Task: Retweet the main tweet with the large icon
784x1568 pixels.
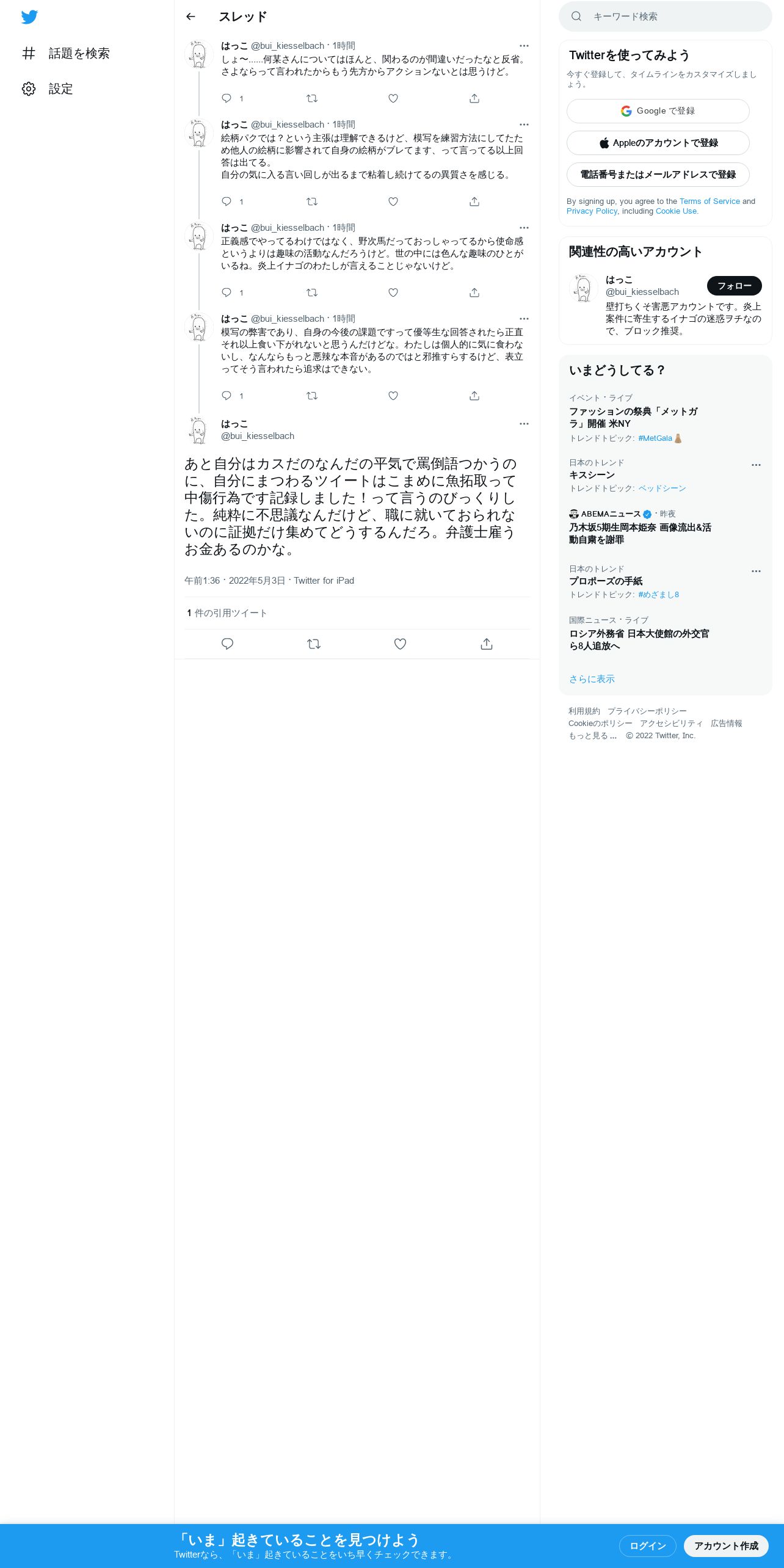Action: pos(314,644)
